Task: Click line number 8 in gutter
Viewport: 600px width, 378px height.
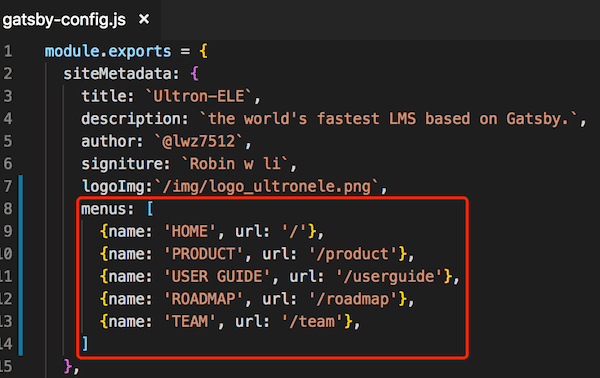Action: click(8, 209)
